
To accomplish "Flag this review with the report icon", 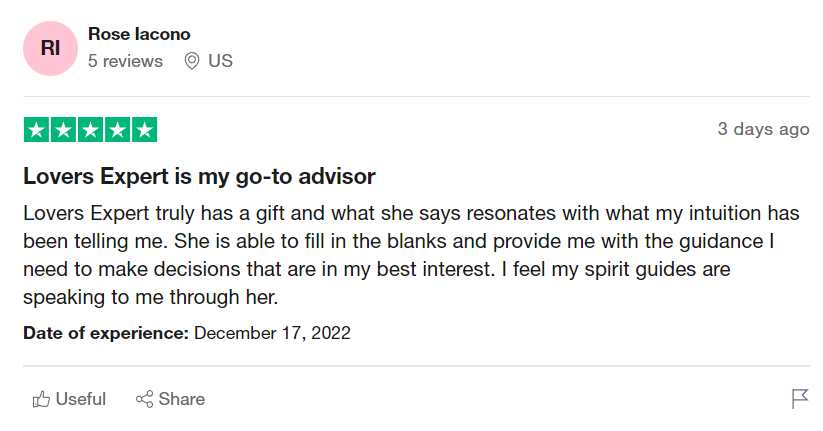I will pyautogui.click(x=800, y=399).
